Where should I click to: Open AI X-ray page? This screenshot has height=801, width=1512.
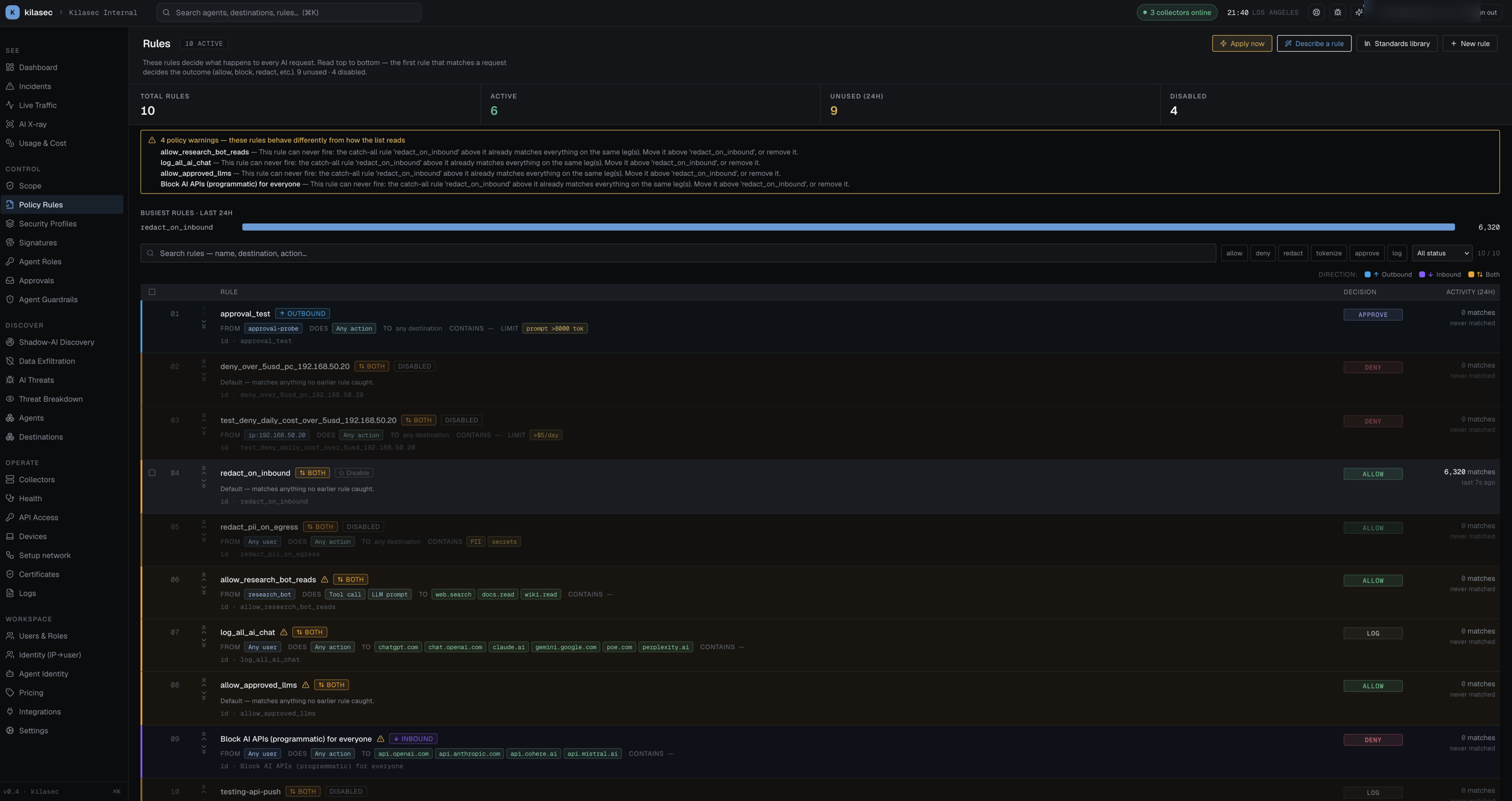point(62,124)
